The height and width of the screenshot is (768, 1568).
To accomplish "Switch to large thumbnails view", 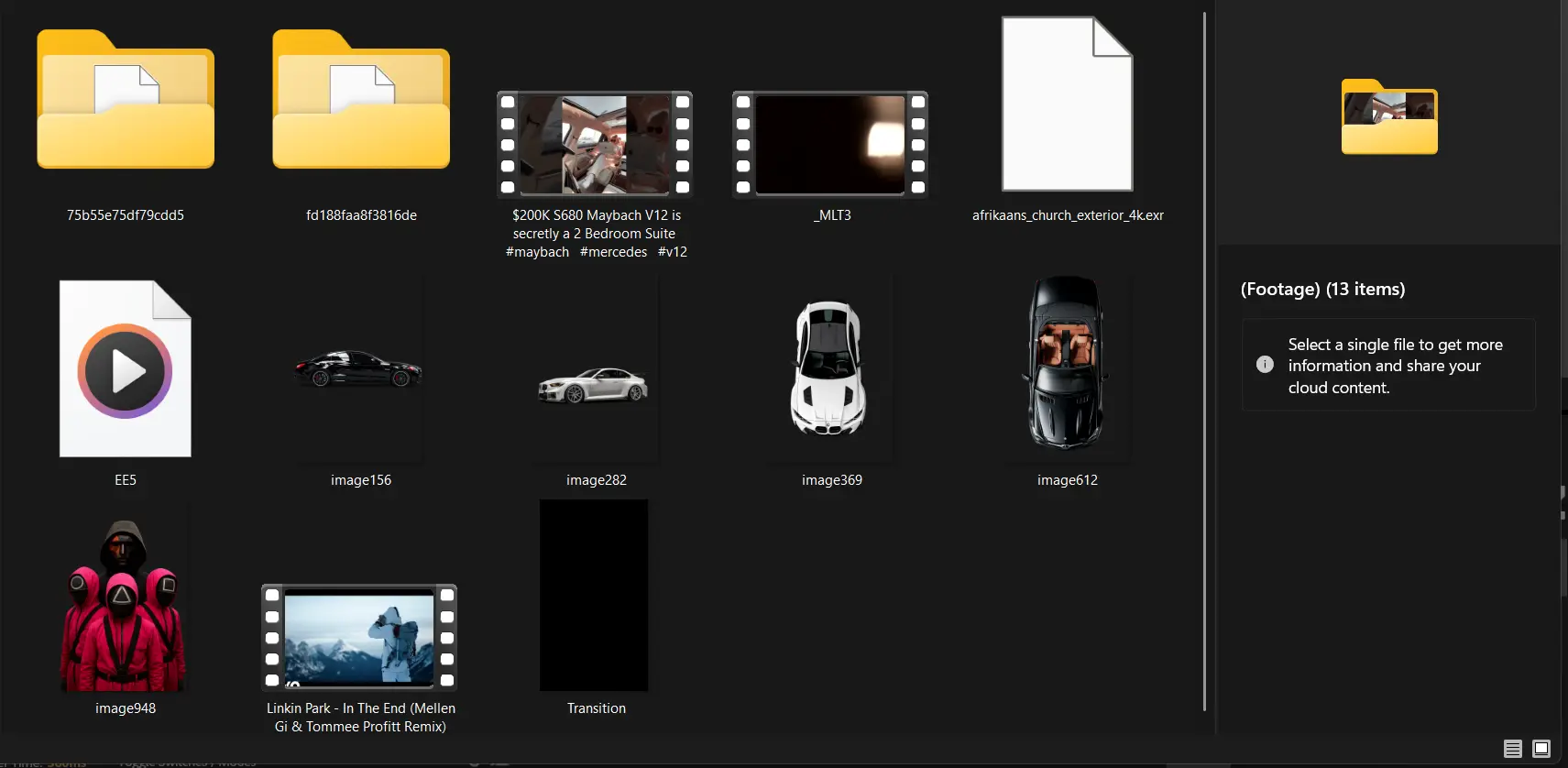I will coord(1541,749).
